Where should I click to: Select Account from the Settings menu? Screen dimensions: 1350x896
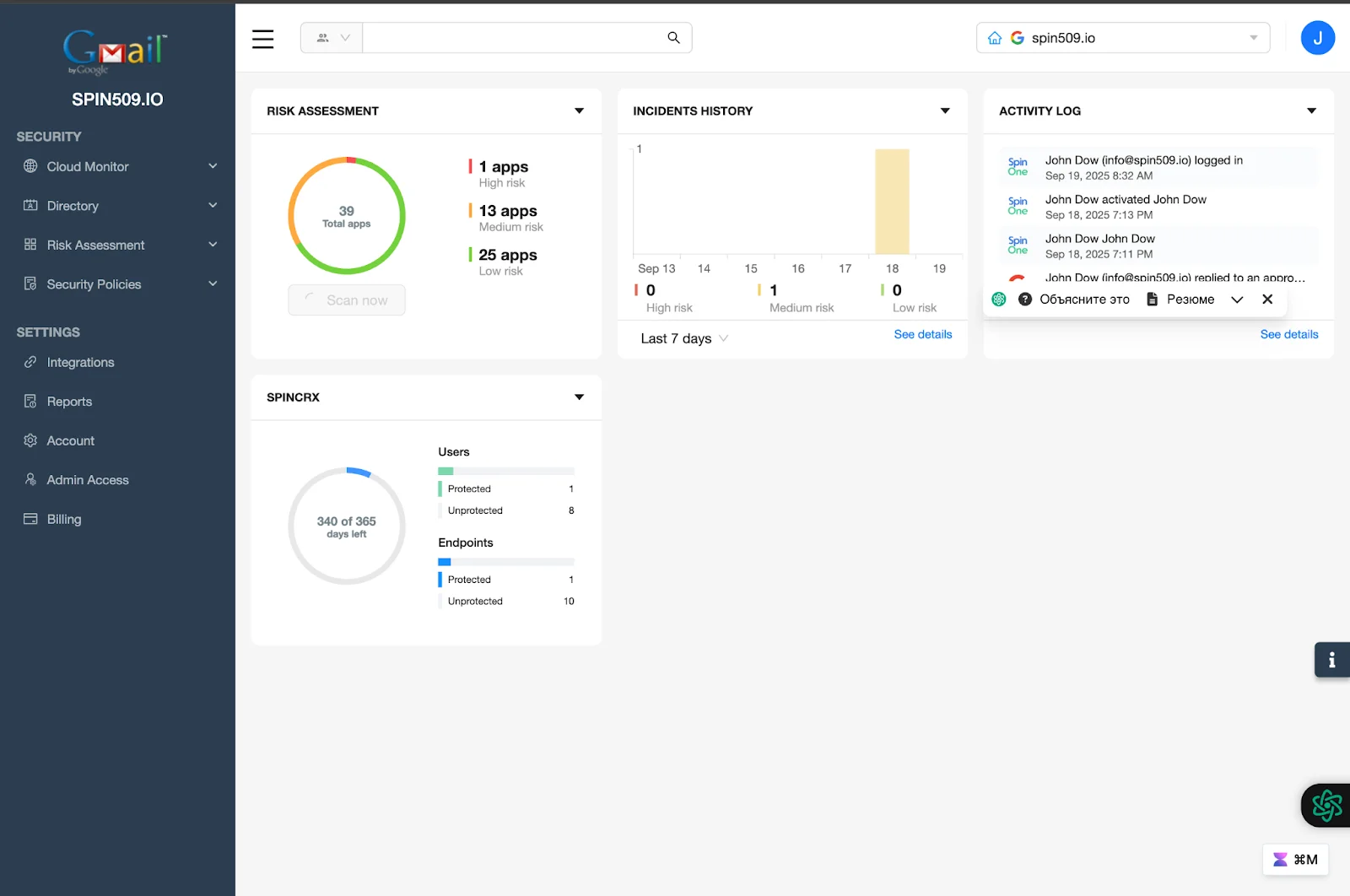(70, 440)
